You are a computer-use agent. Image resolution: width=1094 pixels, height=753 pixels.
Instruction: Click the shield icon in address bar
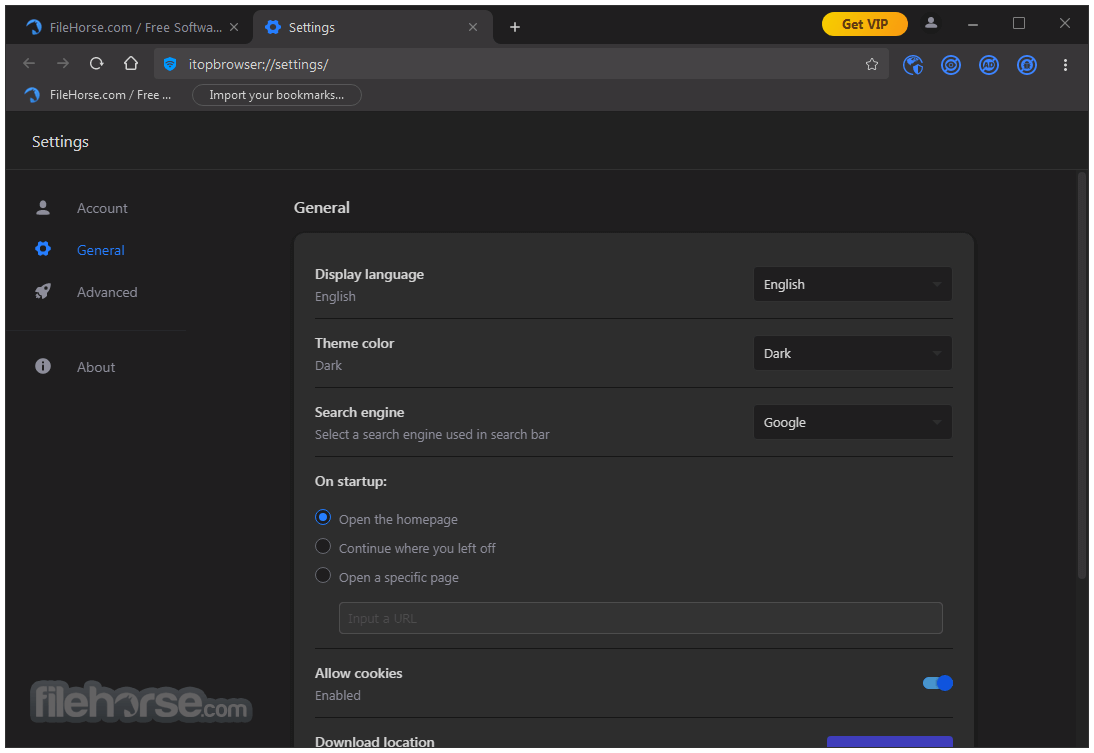click(170, 64)
